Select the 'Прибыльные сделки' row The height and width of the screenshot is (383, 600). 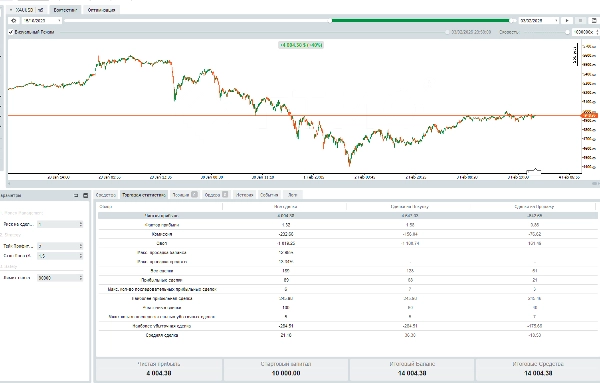point(347,280)
